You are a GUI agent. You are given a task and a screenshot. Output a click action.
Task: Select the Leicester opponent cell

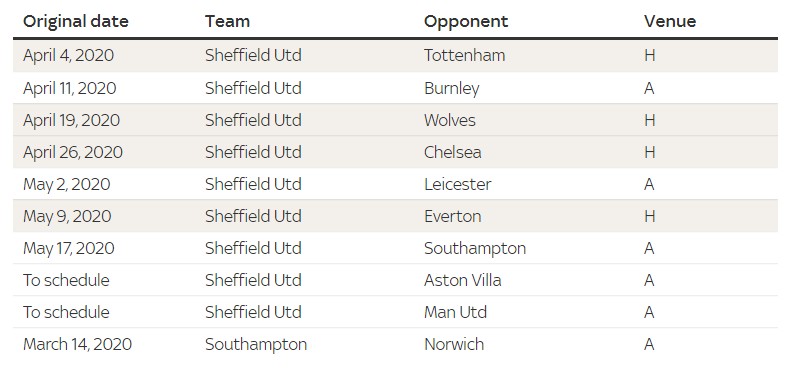458,184
